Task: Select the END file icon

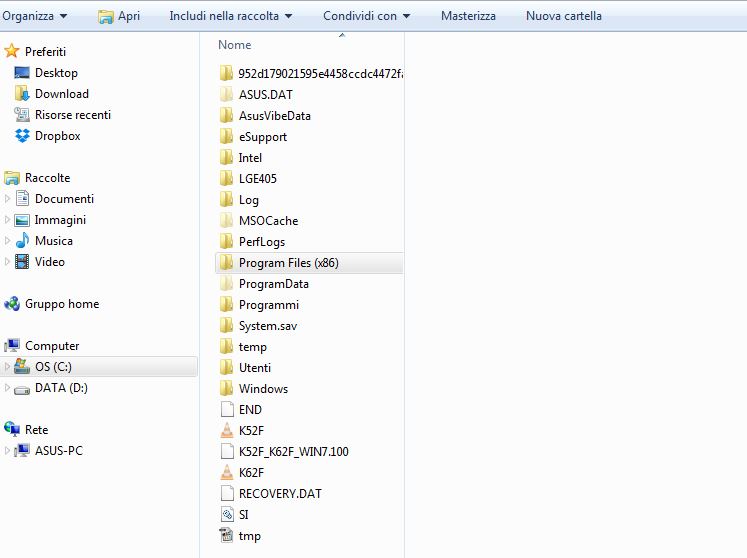Action: tap(227, 409)
